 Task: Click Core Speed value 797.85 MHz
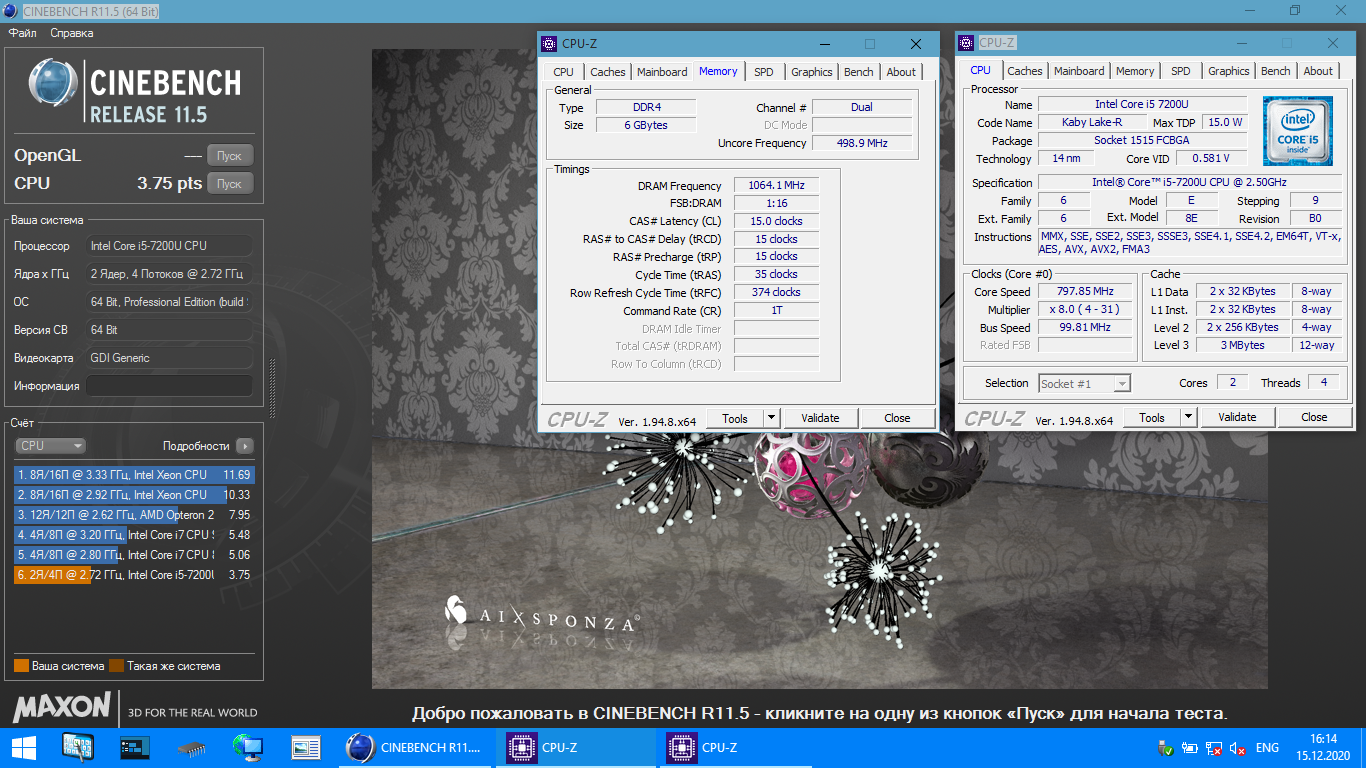coord(1086,292)
